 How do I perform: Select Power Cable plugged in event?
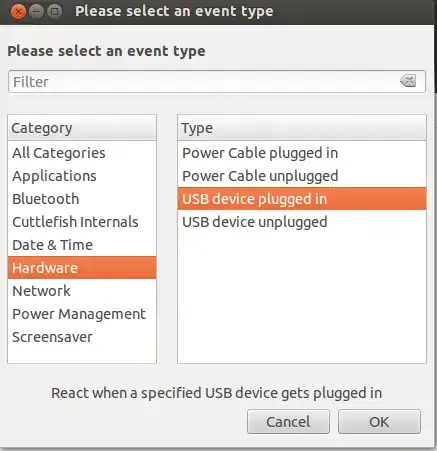click(302, 153)
